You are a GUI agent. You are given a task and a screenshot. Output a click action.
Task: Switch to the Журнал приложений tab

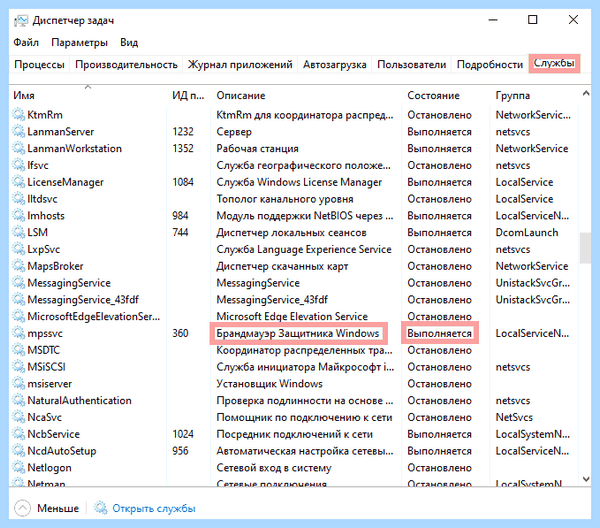(x=240, y=64)
